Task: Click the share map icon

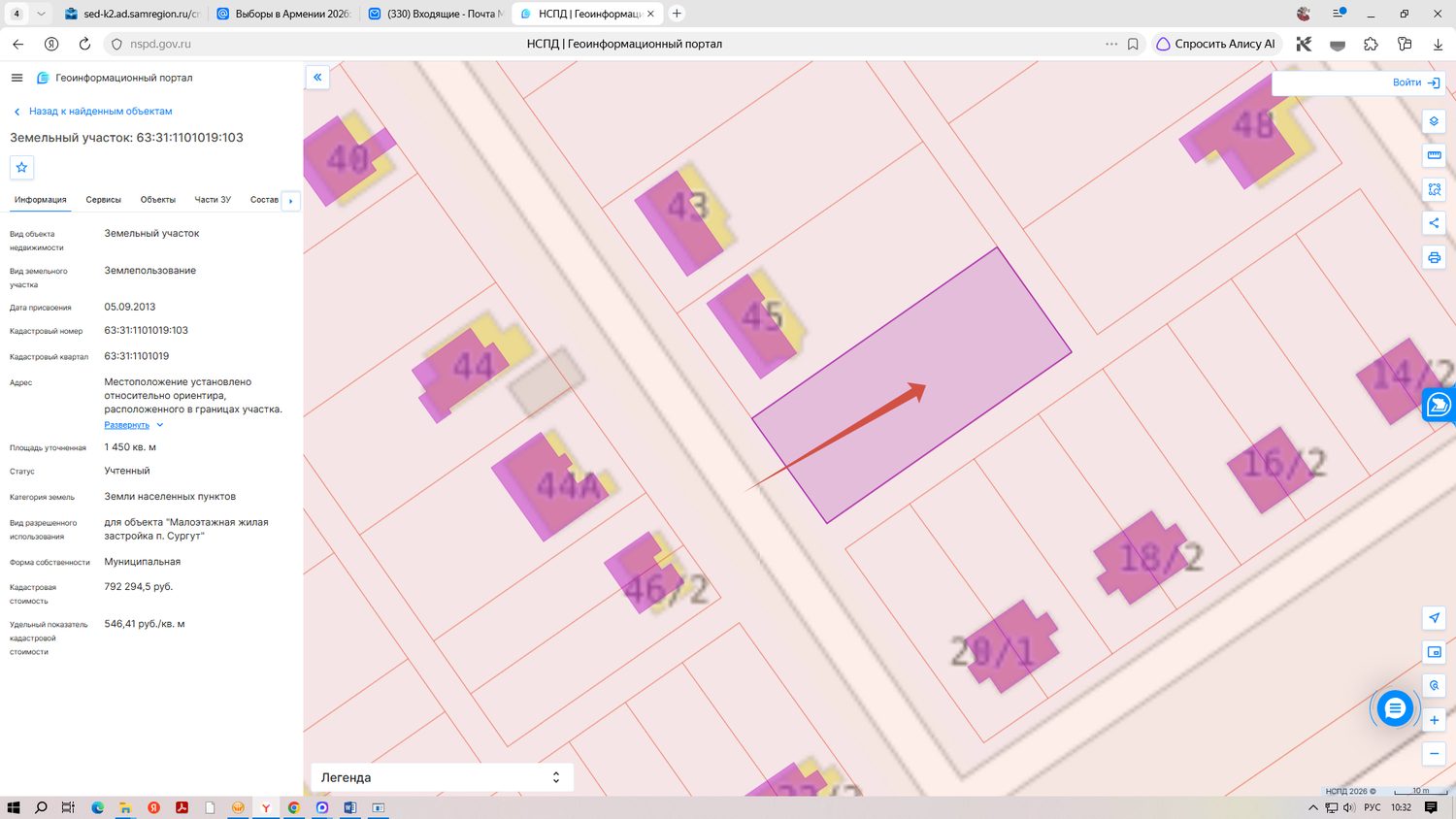Action: click(1434, 223)
